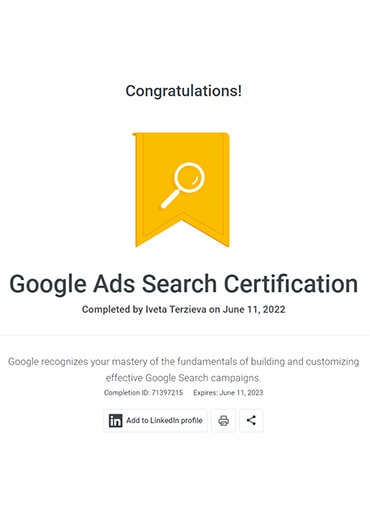Image resolution: width=370 pixels, height=510 pixels.
Task: Click the horizontal divider below the completion line
Action: (185, 335)
